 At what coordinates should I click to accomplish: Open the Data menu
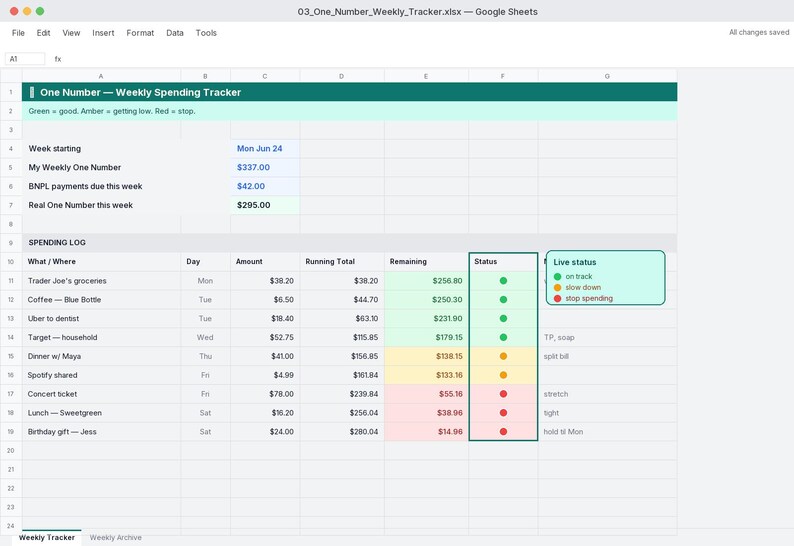175,33
